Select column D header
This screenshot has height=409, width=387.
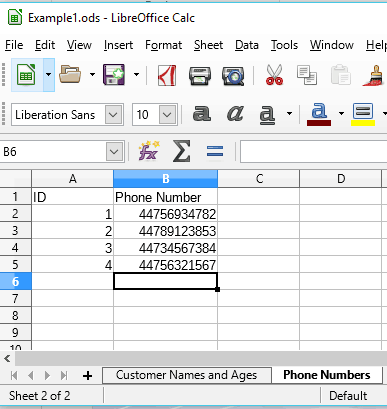[x=341, y=179]
